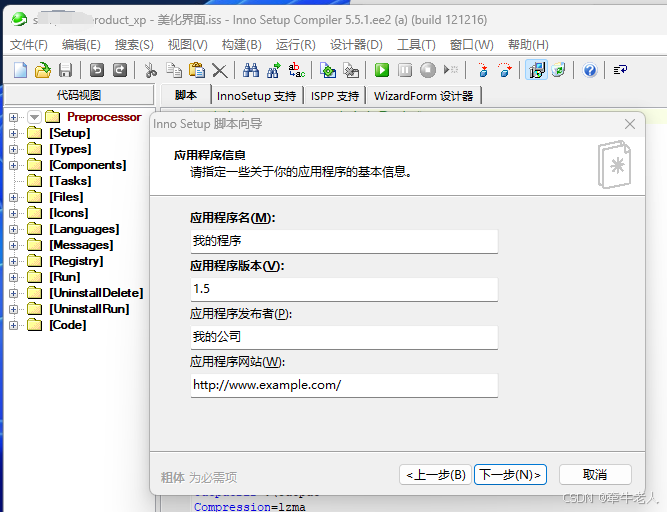Open the 运行(R) menu
Image resolution: width=667 pixels, height=512 pixels.
click(x=295, y=45)
